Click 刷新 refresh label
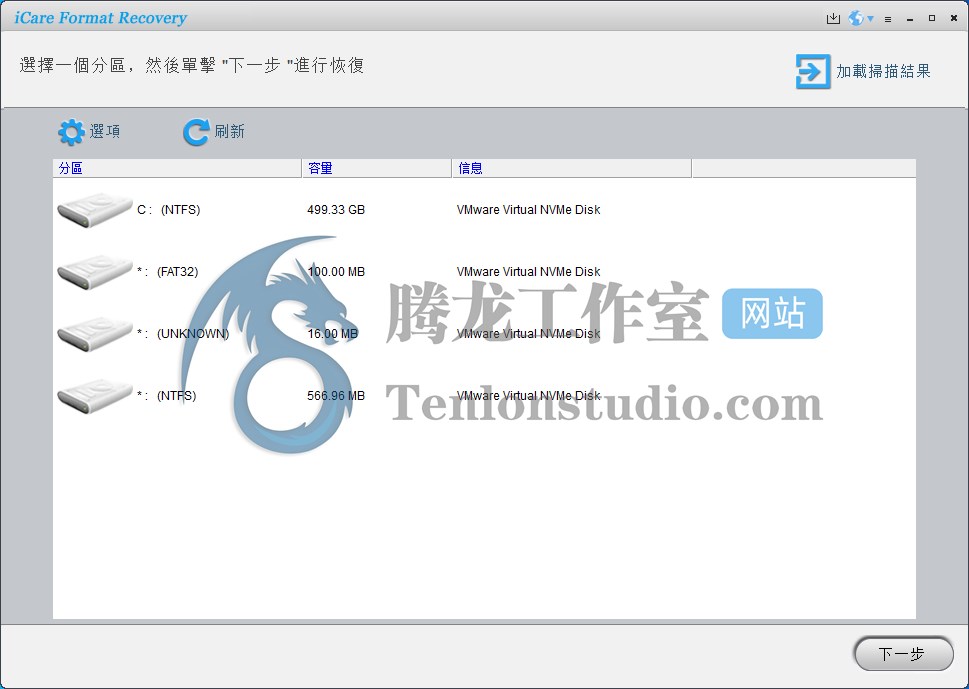This screenshot has width=969, height=689. [x=229, y=132]
